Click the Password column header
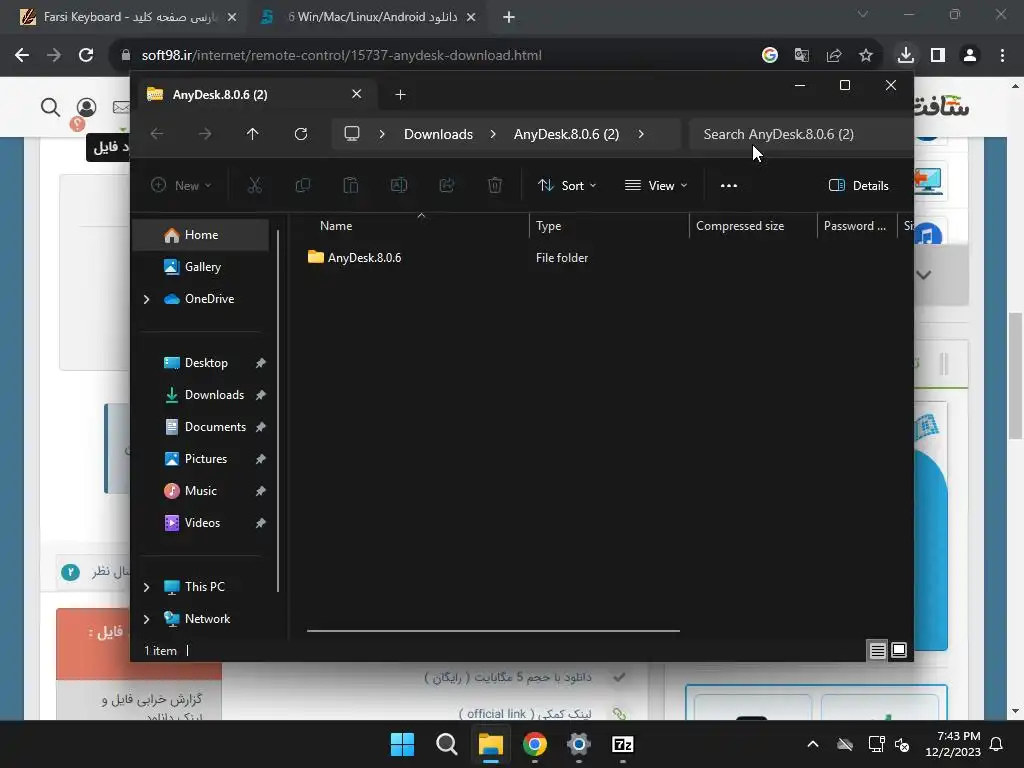 pyautogui.click(x=856, y=226)
